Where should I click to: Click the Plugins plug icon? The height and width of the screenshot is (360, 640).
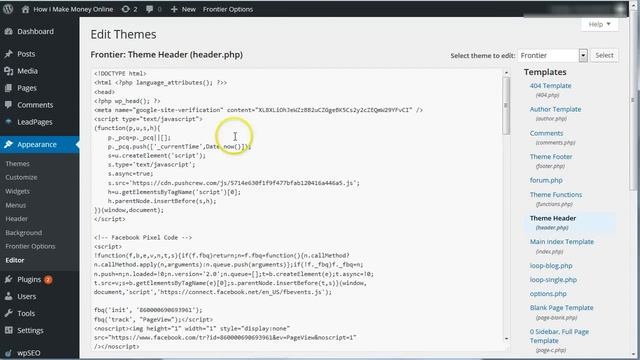click(x=9, y=279)
